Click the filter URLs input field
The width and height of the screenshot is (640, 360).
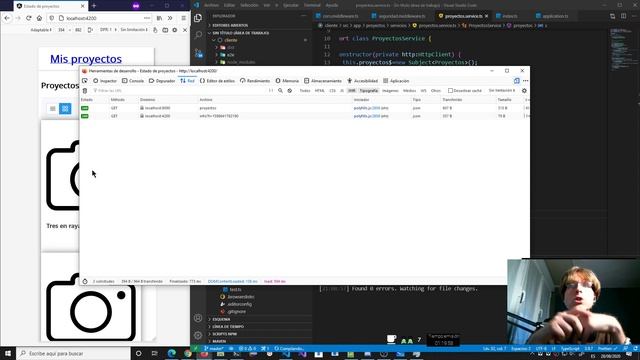click(x=180, y=91)
